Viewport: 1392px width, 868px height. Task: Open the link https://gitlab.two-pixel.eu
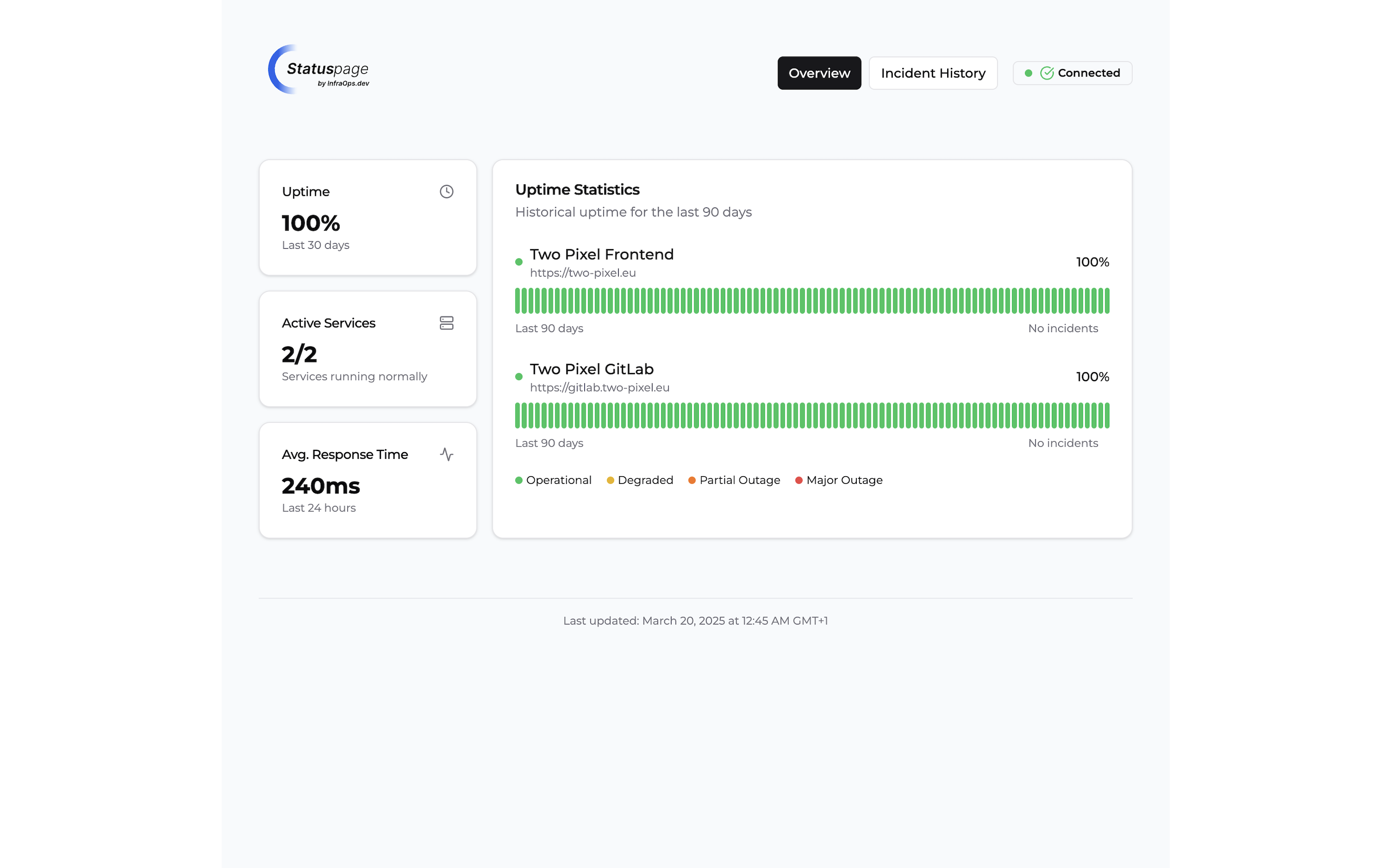[600, 388]
